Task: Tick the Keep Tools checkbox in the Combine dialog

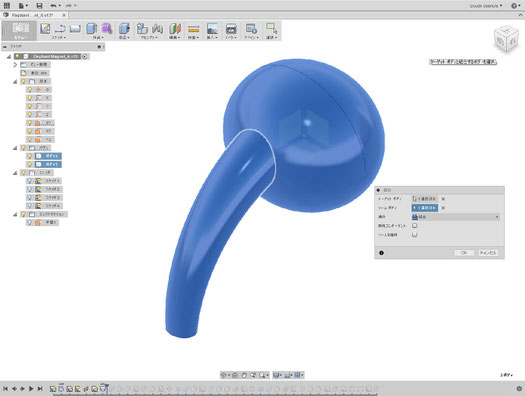Action: [x=415, y=235]
